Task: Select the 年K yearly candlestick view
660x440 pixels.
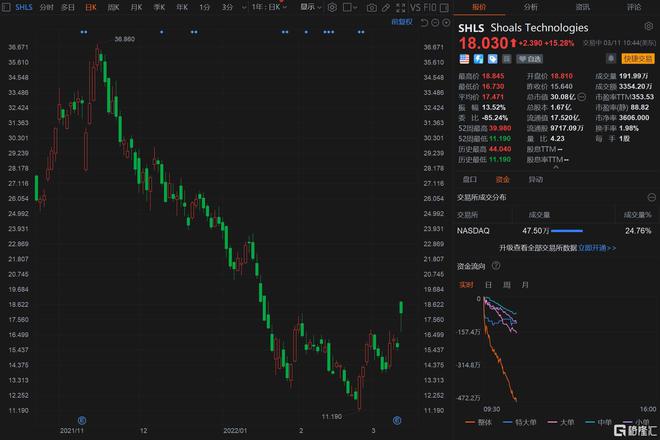Action: (x=181, y=7)
